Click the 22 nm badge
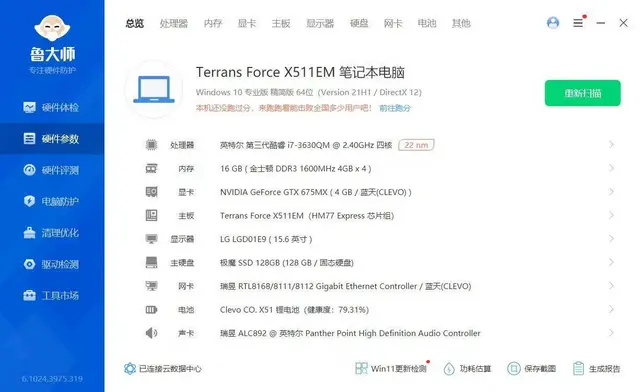The height and width of the screenshot is (392, 640). click(x=416, y=145)
